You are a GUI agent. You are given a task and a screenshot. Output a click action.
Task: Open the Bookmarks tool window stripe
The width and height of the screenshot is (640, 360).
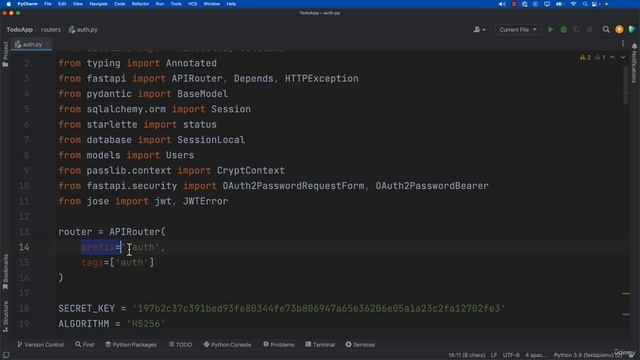pos(5,272)
